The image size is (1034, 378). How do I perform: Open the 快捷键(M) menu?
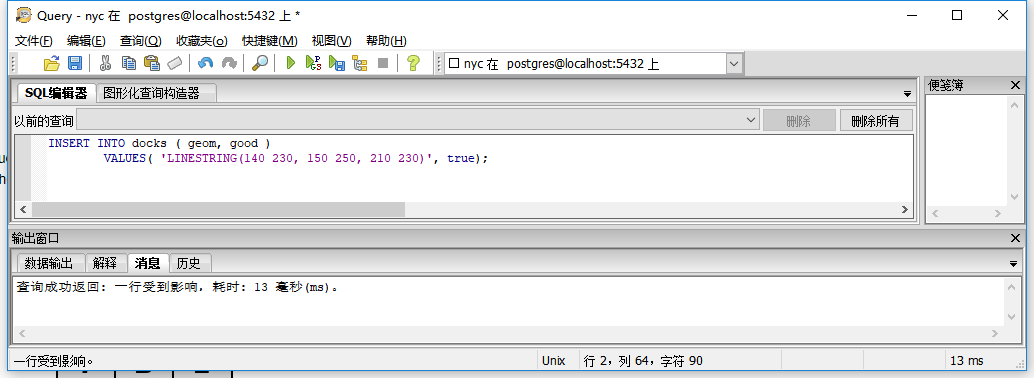pyautogui.click(x=270, y=41)
